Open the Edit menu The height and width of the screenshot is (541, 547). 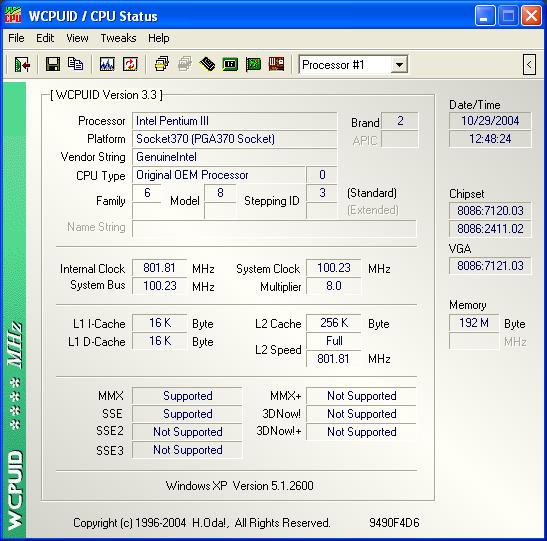[45, 38]
